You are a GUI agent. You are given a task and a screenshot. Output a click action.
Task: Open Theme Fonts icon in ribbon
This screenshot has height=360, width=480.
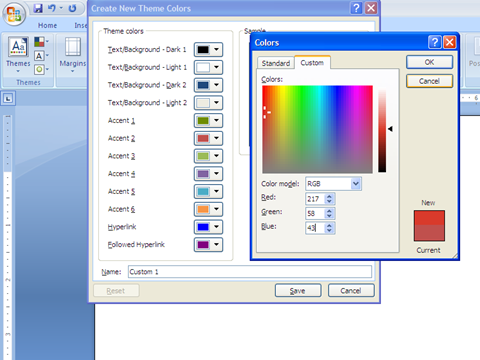(39, 56)
